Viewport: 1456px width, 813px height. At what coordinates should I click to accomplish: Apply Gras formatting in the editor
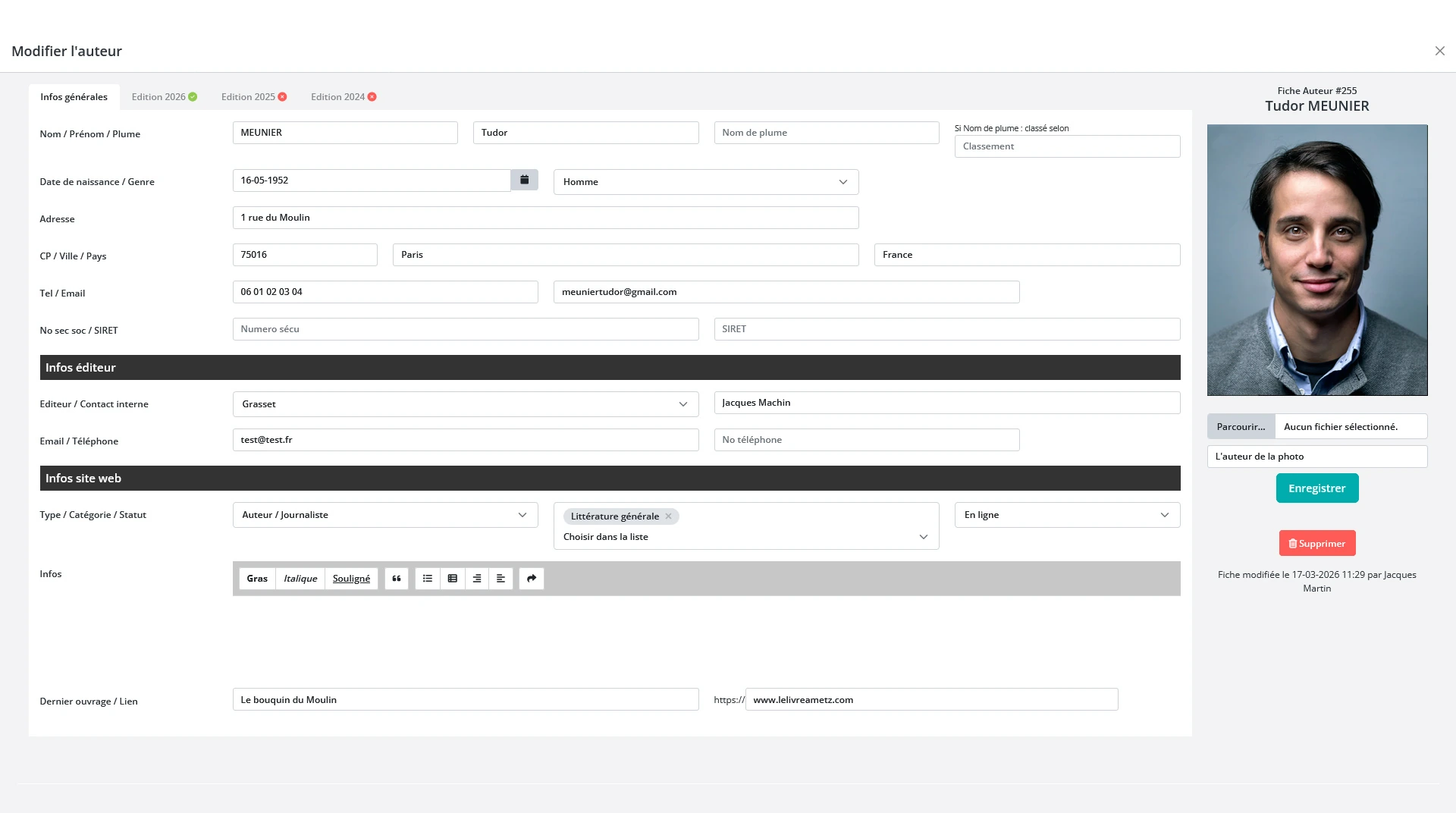[x=257, y=579]
